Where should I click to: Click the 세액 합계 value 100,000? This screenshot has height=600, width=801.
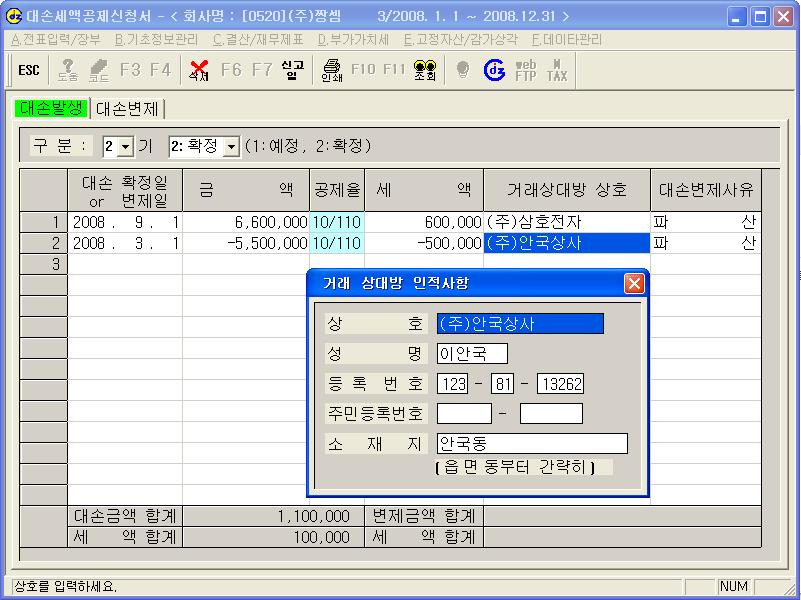point(273,537)
